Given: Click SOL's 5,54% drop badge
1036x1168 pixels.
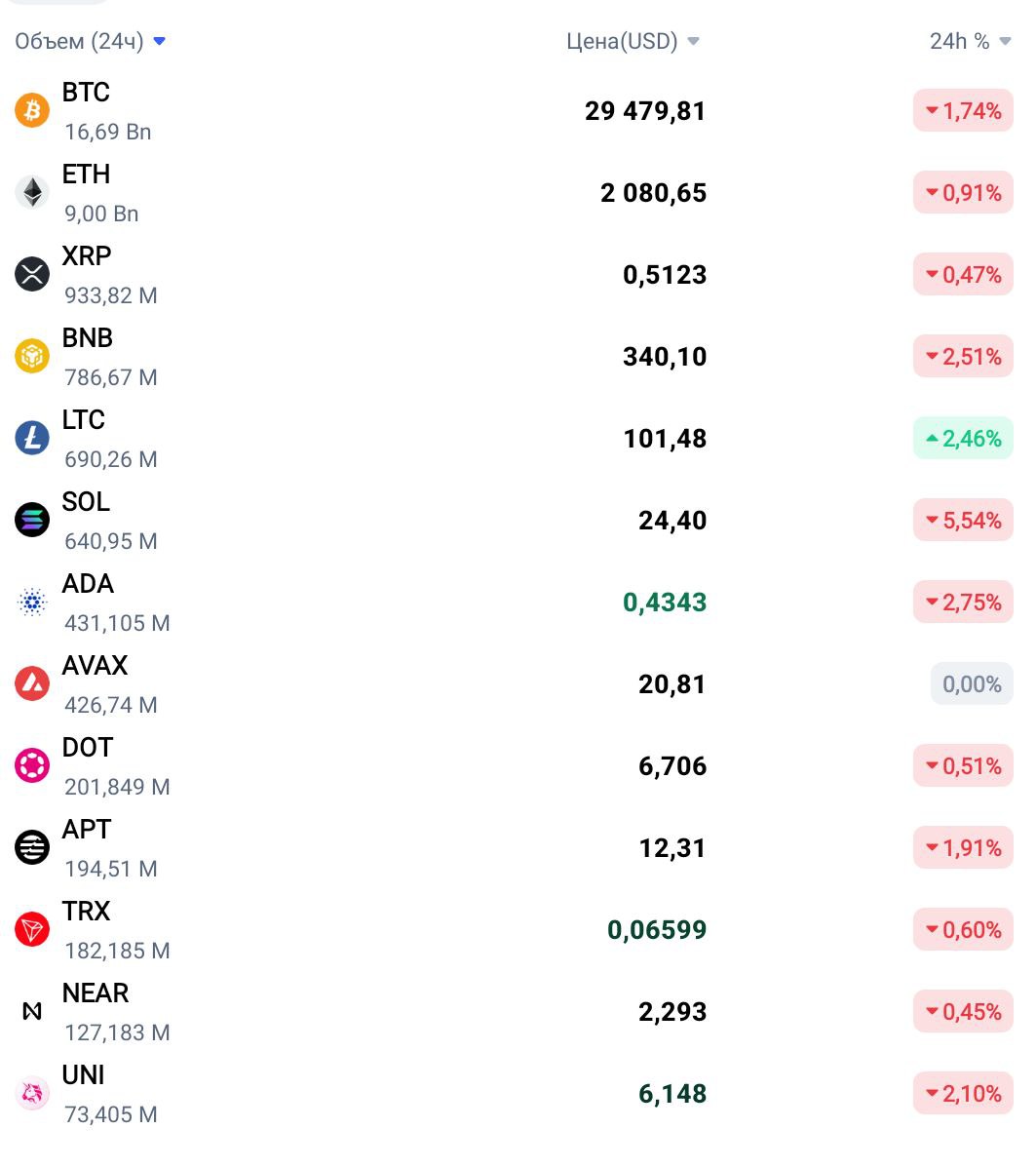Looking at the screenshot, I should pos(963,520).
